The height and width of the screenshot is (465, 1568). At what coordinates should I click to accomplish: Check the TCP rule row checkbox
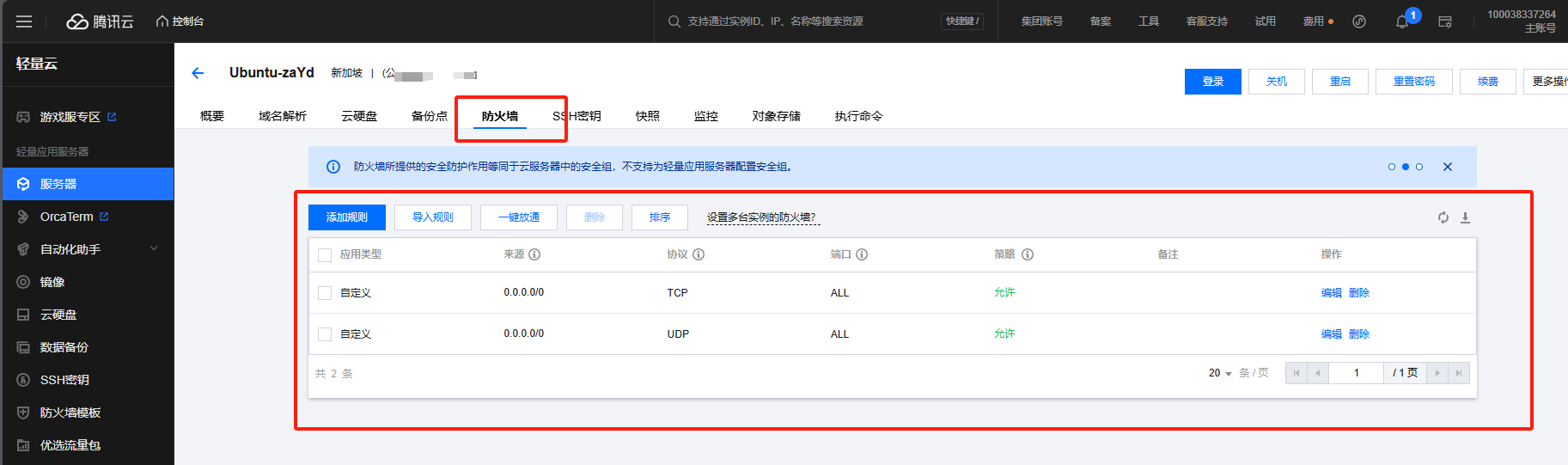[325, 293]
